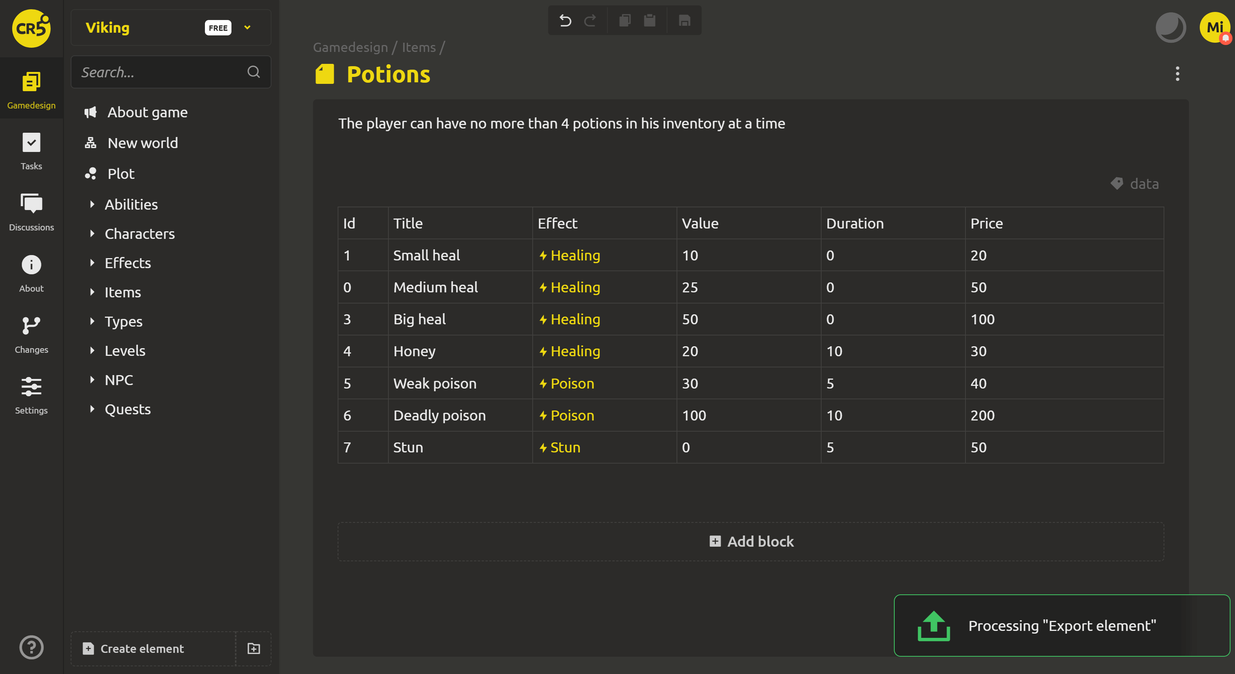Open the Tasks section in sidebar
1235x674 pixels.
click(x=31, y=151)
